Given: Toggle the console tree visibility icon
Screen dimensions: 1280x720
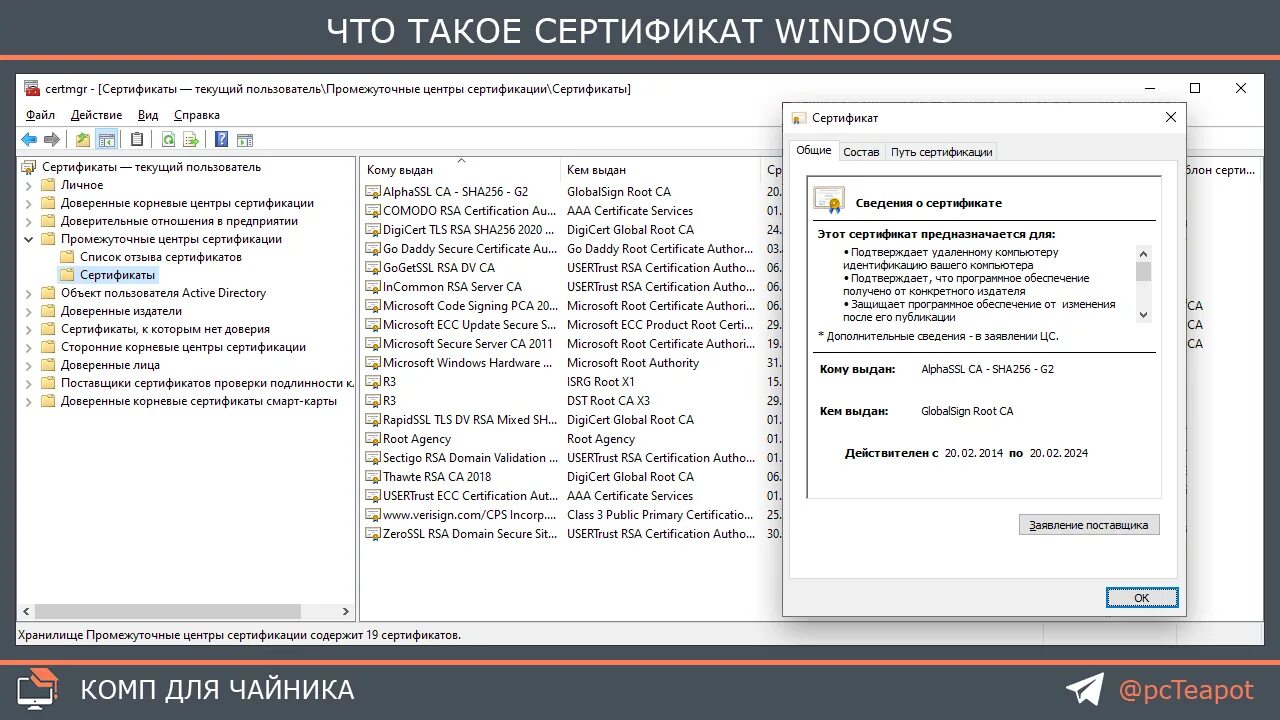Looking at the screenshot, I should (x=107, y=139).
